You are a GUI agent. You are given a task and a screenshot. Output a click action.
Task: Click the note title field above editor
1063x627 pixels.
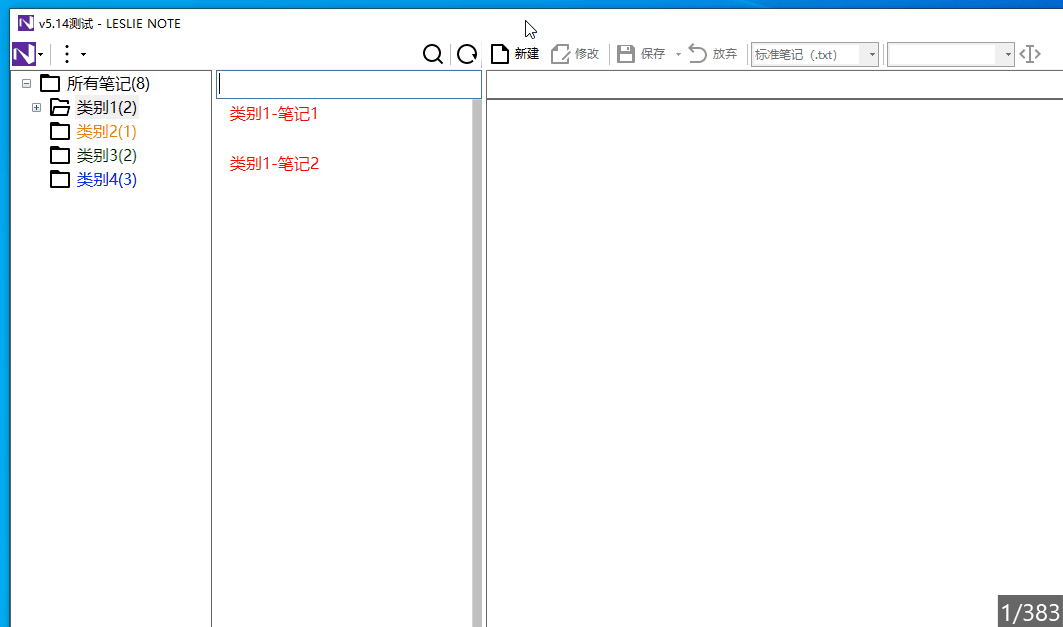[x=774, y=85]
